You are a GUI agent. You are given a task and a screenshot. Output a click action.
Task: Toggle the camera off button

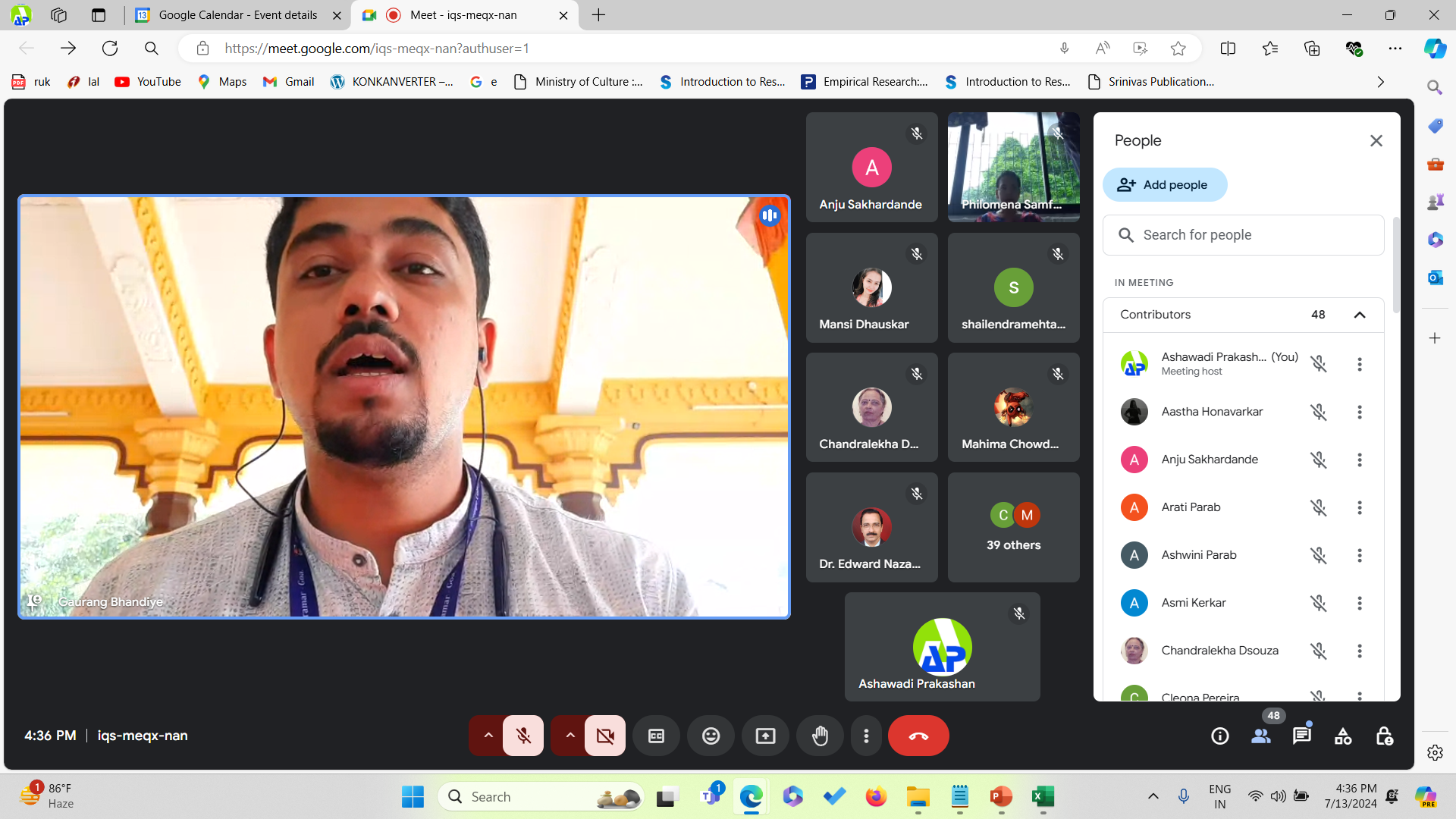click(605, 736)
